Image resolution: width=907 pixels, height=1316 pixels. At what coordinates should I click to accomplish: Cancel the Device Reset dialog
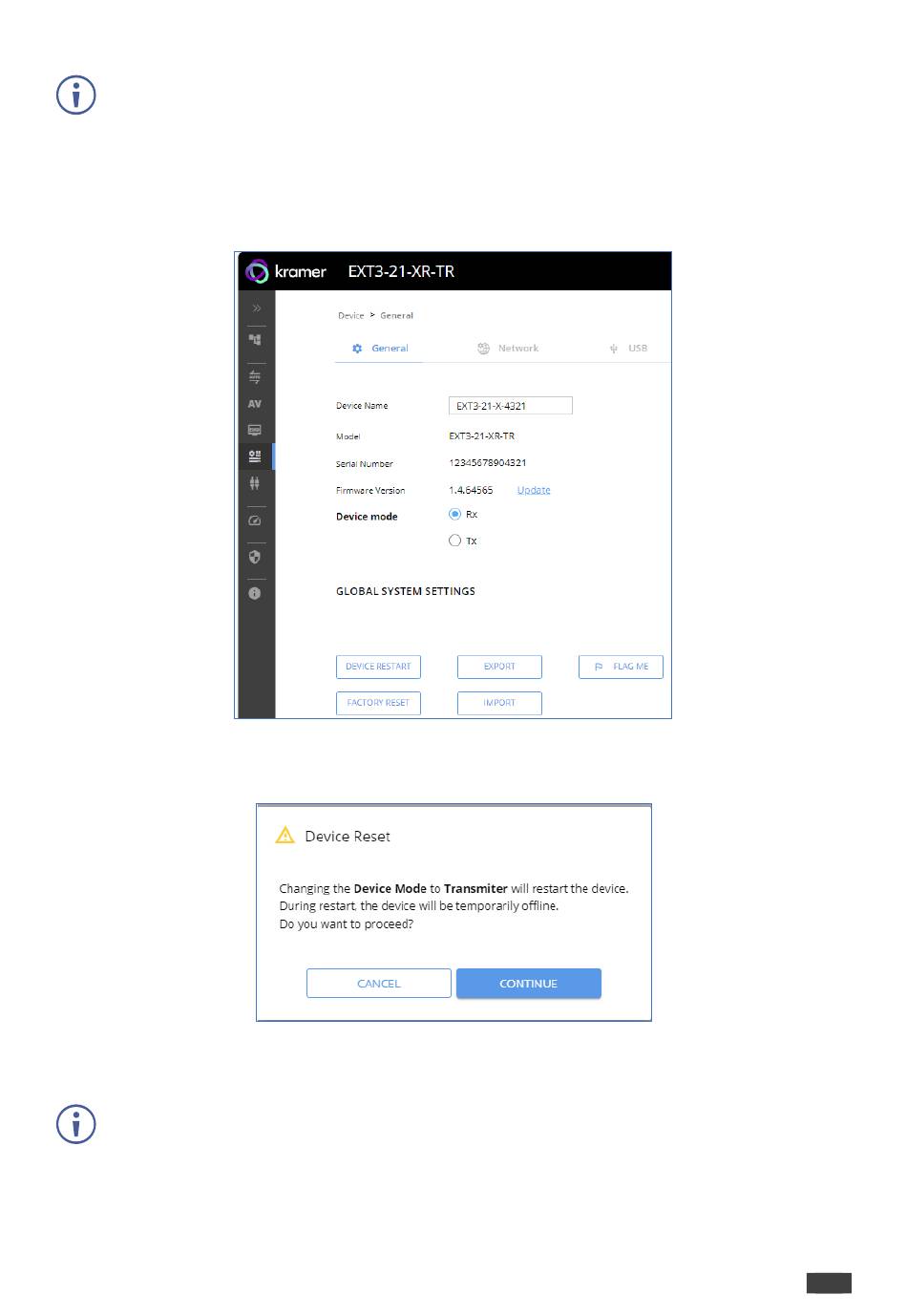378,984
